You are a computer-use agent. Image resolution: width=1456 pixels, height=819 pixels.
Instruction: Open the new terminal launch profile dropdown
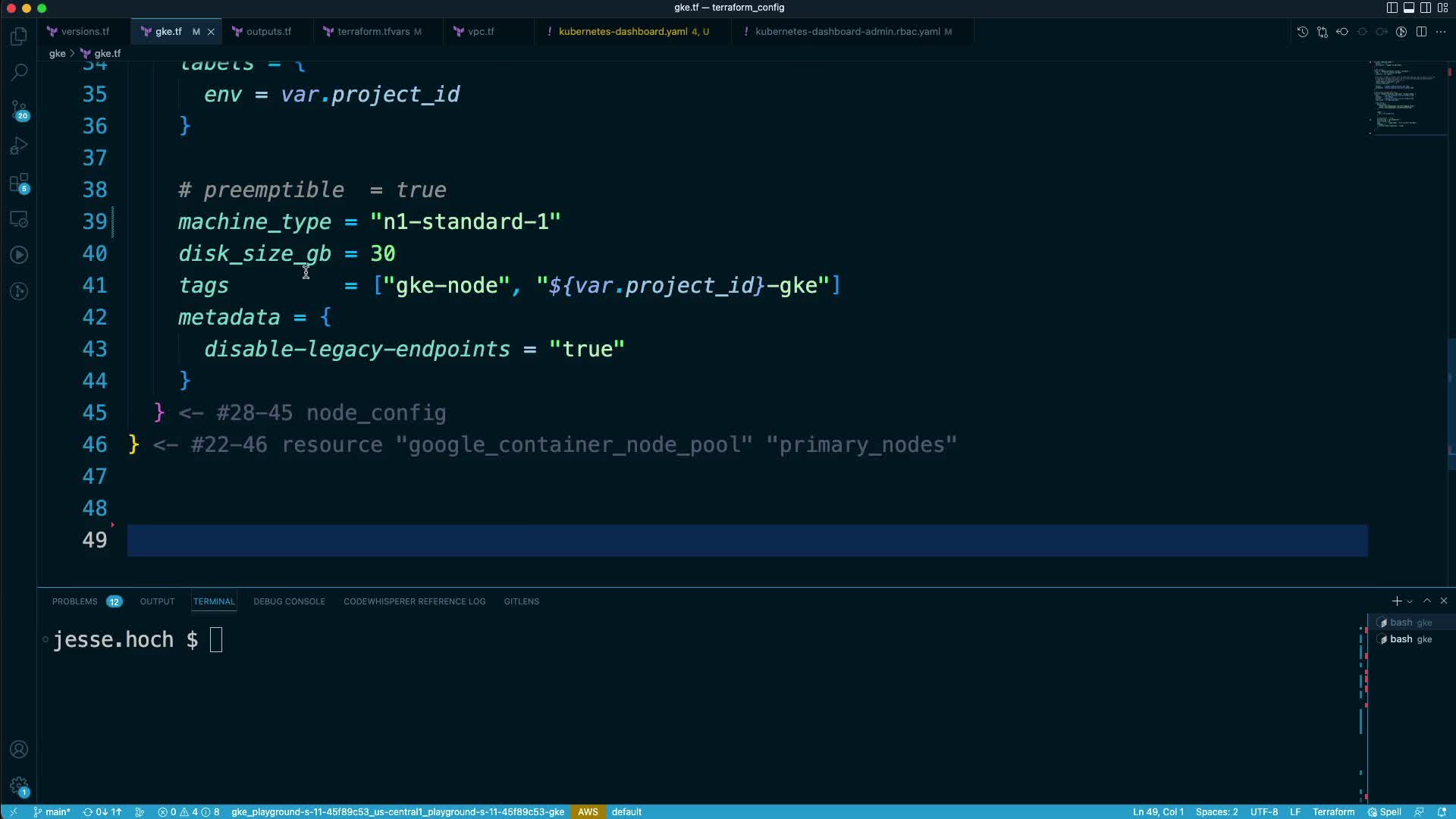(1410, 601)
